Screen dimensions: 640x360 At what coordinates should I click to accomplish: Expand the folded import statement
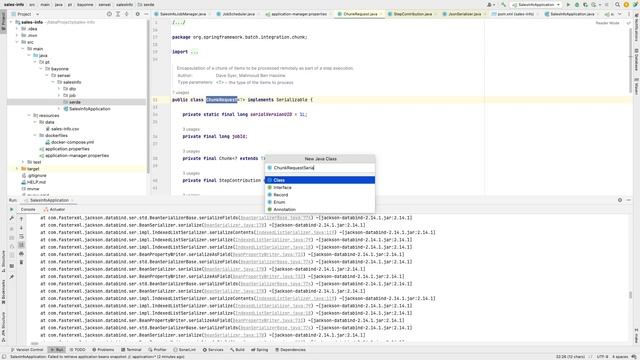pyautogui.click(x=194, y=52)
